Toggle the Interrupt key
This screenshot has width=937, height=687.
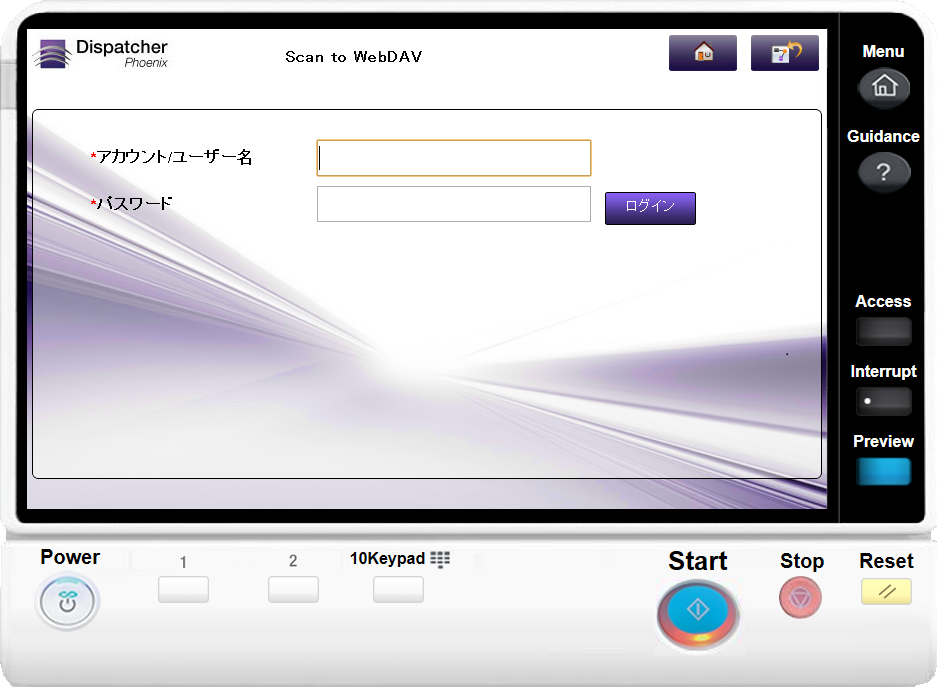click(x=883, y=401)
